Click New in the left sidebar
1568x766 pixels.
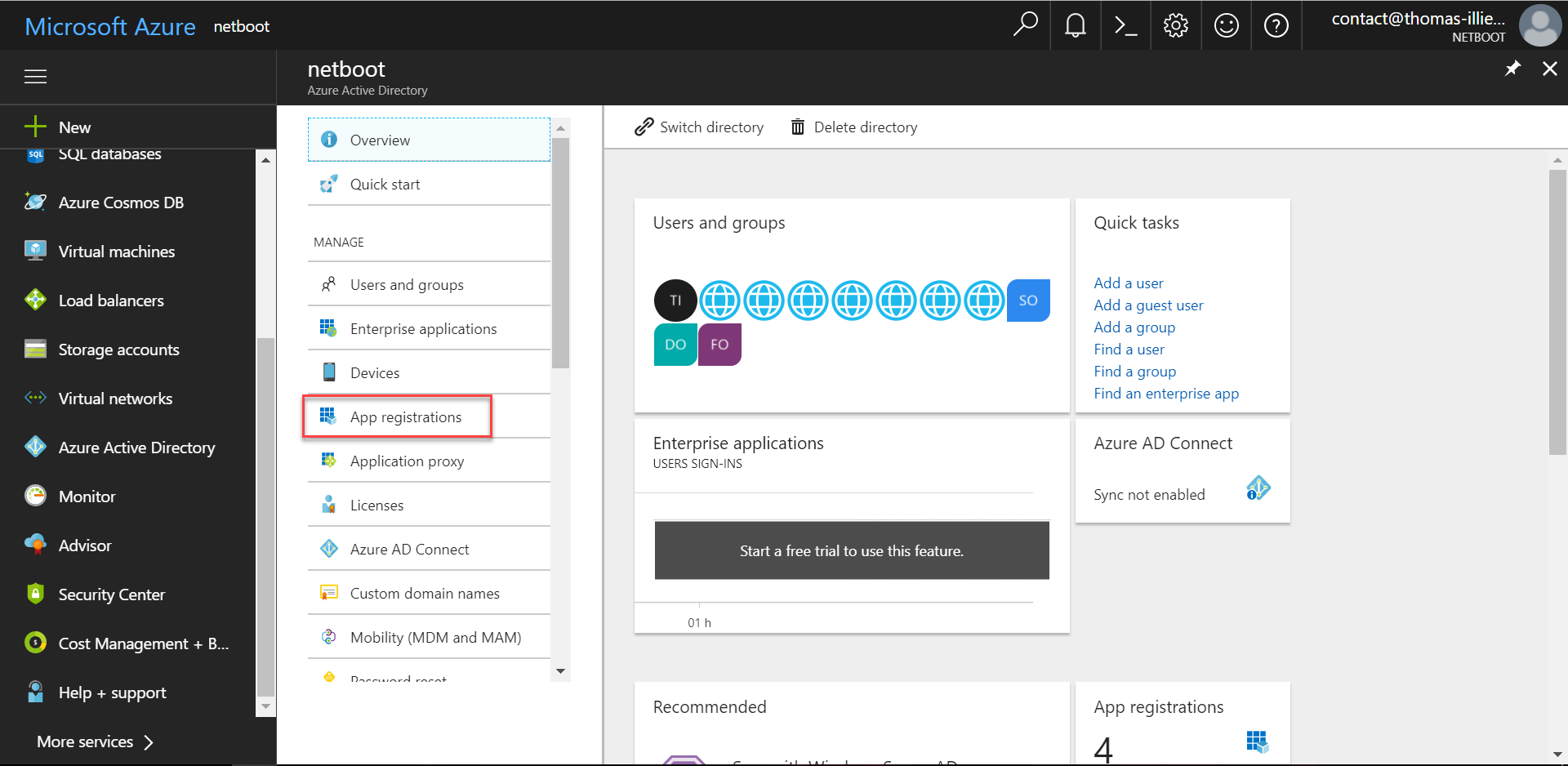click(x=74, y=127)
